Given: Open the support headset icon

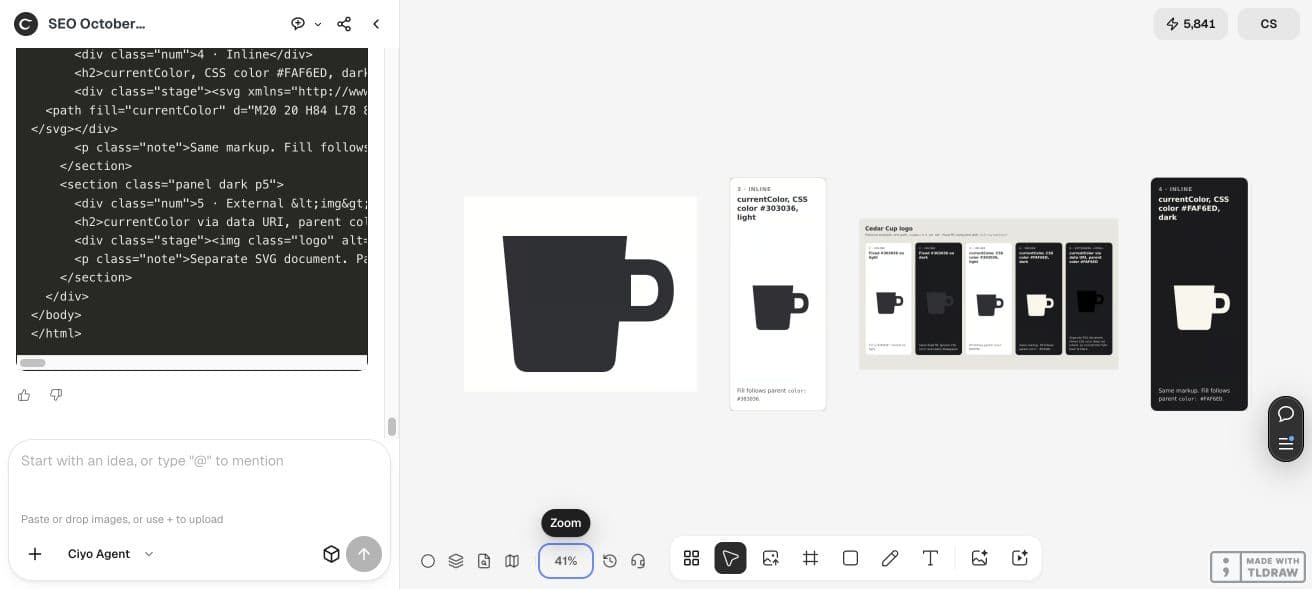Looking at the screenshot, I should pos(638,561).
